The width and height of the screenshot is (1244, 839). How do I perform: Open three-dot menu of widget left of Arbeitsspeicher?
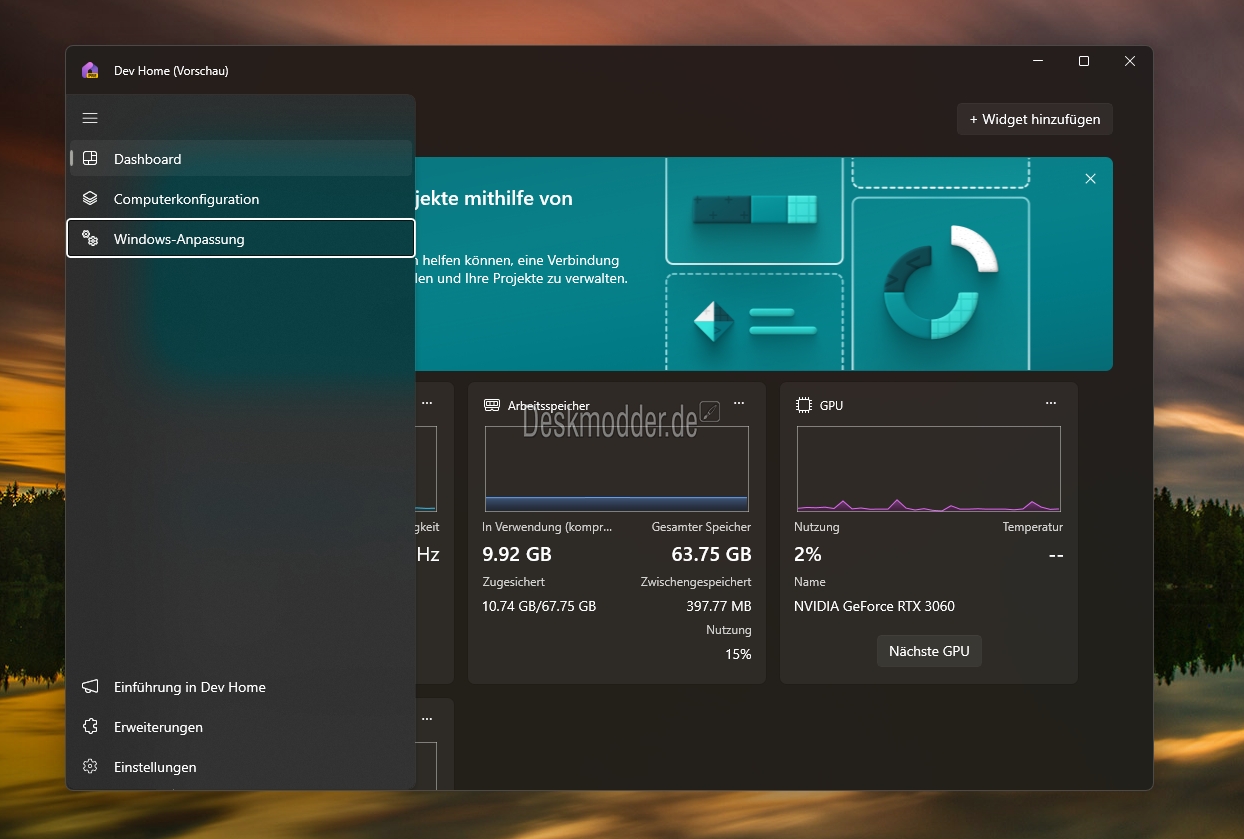pos(427,403)
